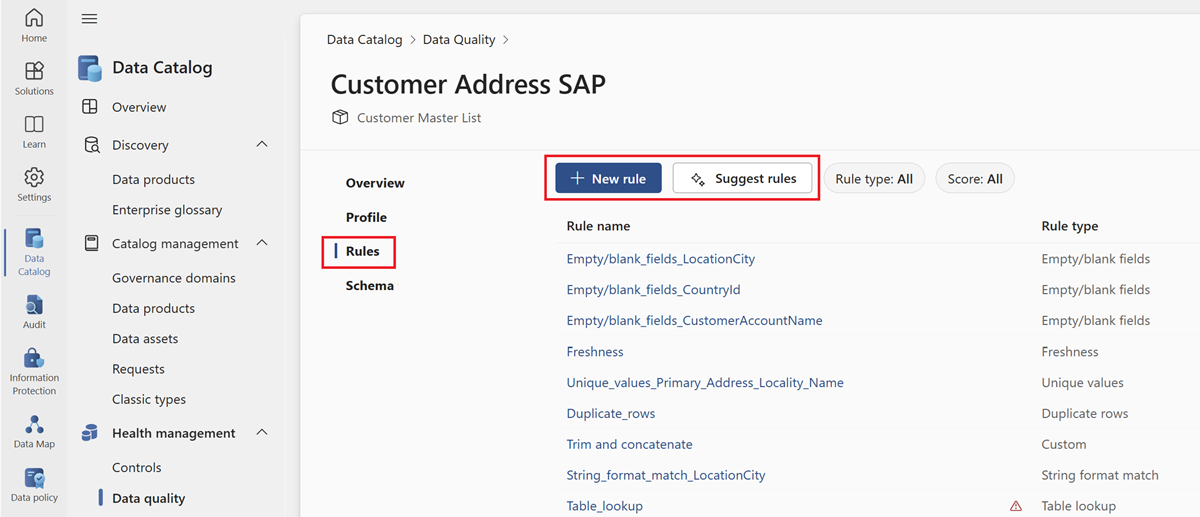This screenshot has height=517, width=1200.
Task: Open the Score: All filter
Action: click(974, 179)
